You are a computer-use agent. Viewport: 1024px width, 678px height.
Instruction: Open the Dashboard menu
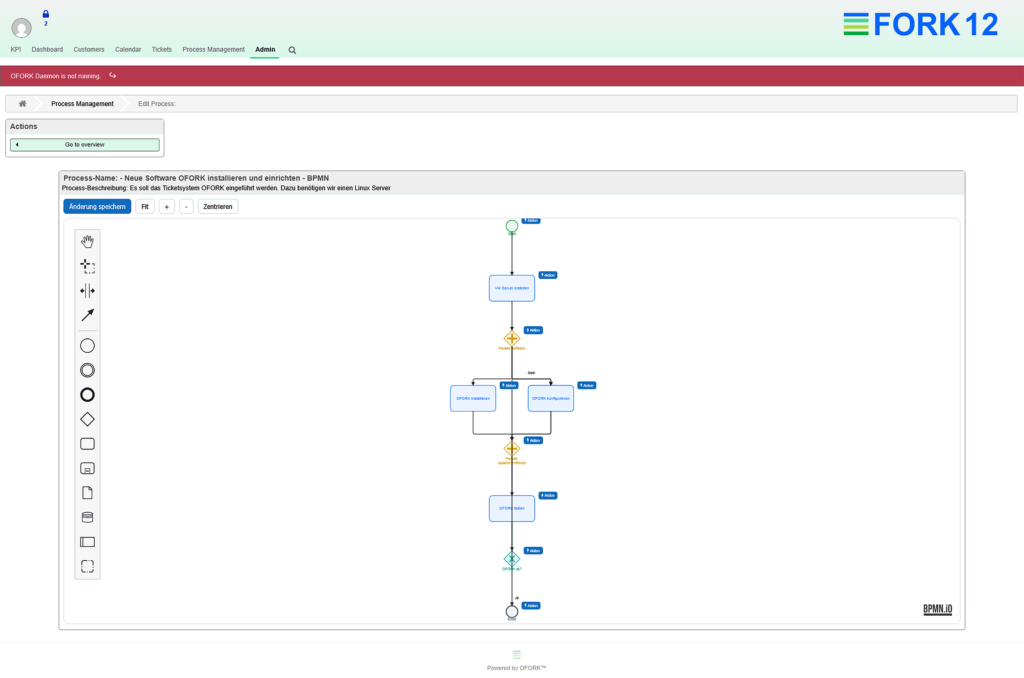point(47,50)
